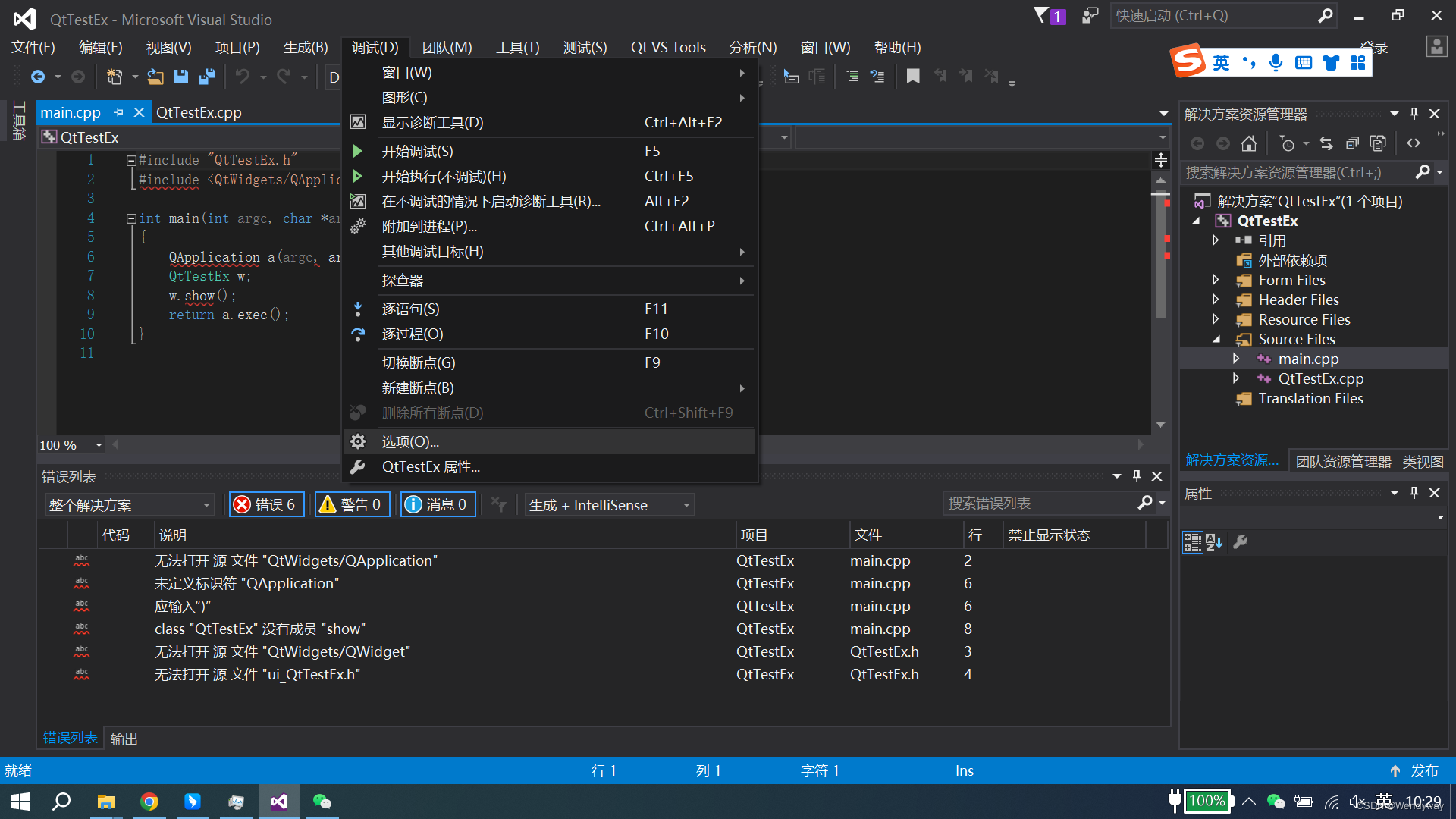Toggle the 警告 0 warnings filter

click(x=352, y=504)
